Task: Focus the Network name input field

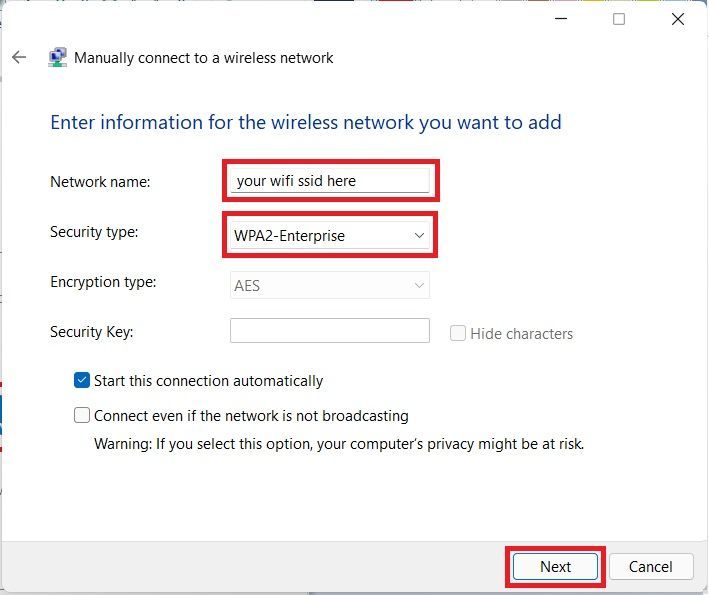Action: point(330,181)
